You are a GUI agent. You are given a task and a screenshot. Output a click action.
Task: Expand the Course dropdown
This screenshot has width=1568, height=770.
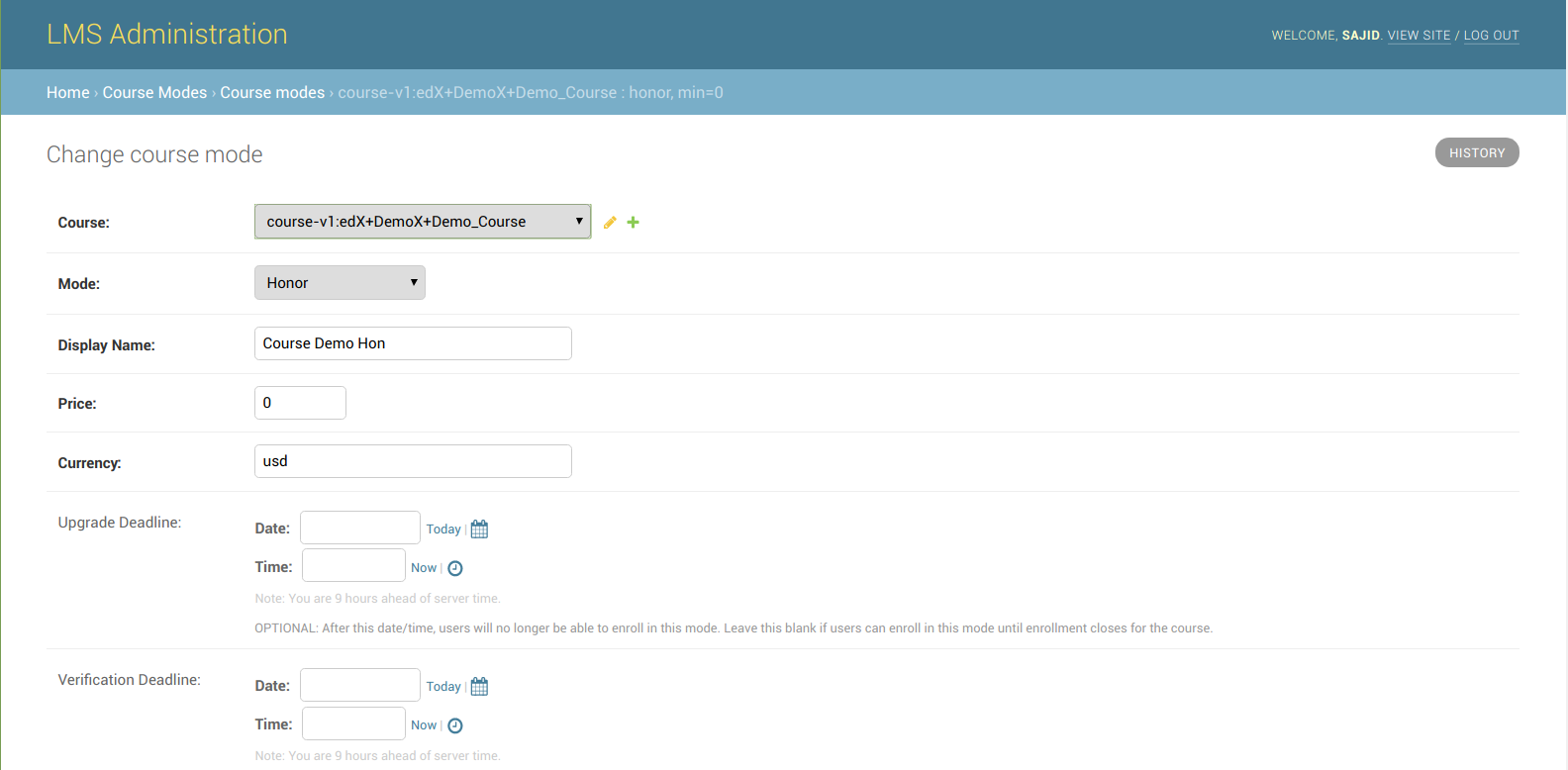coord(423,222)
